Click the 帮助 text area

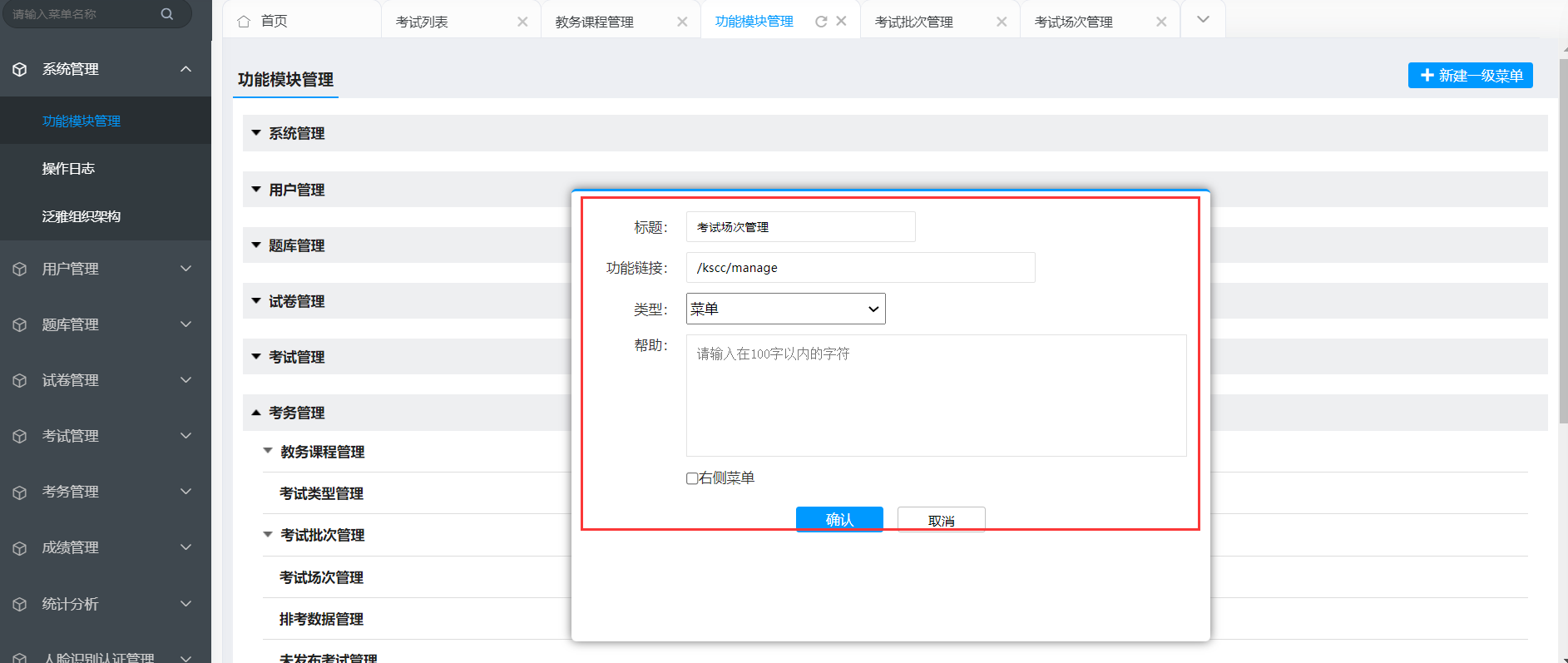(936, 395)
